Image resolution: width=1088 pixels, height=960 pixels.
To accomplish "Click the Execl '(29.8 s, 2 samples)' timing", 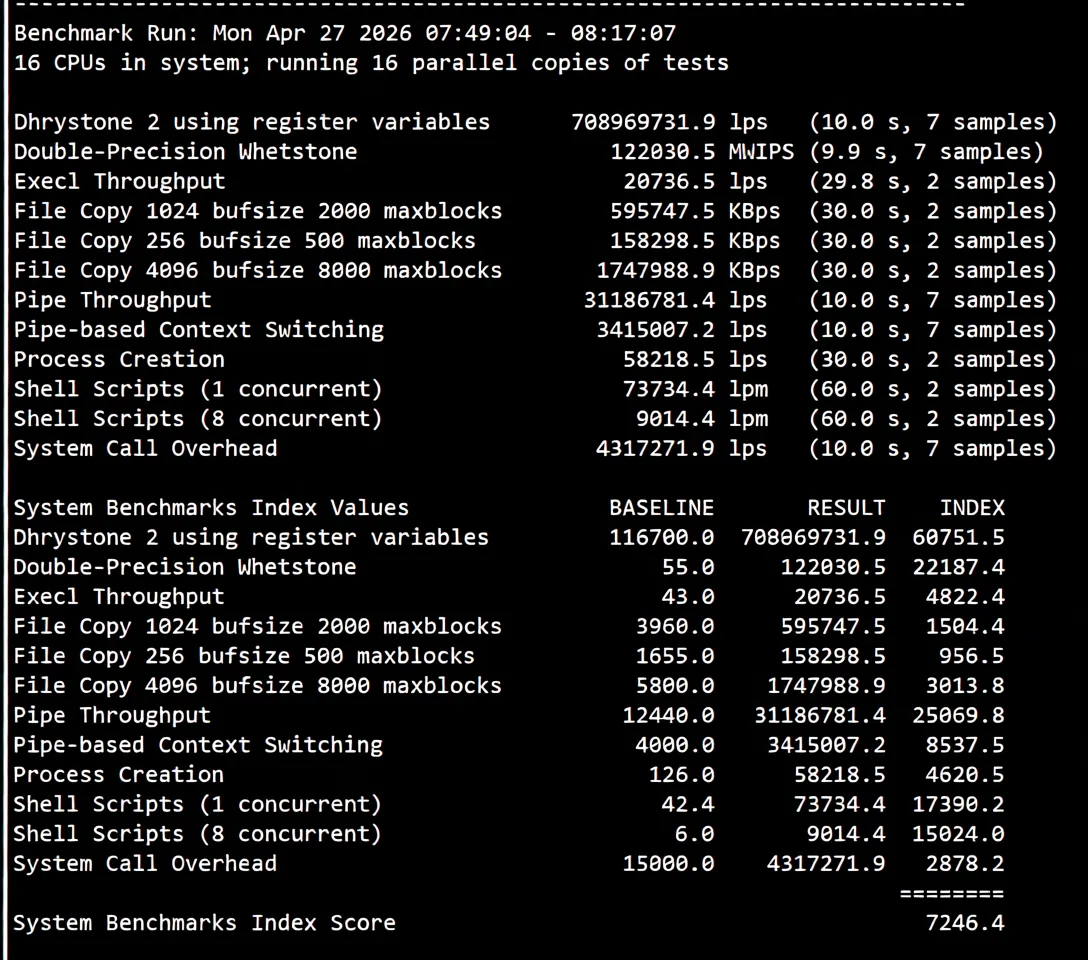I will [x=933, y=182].
